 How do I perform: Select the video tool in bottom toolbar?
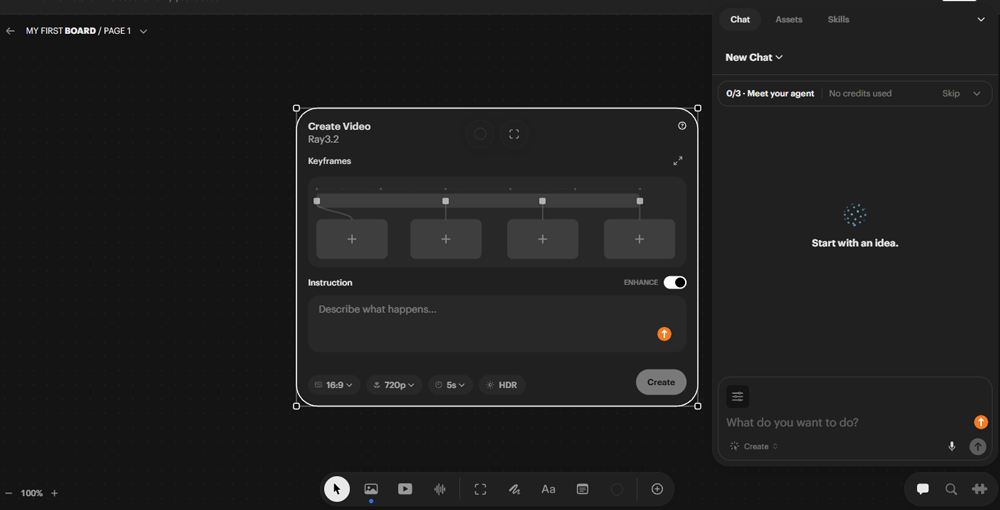(x=405, y=489)
